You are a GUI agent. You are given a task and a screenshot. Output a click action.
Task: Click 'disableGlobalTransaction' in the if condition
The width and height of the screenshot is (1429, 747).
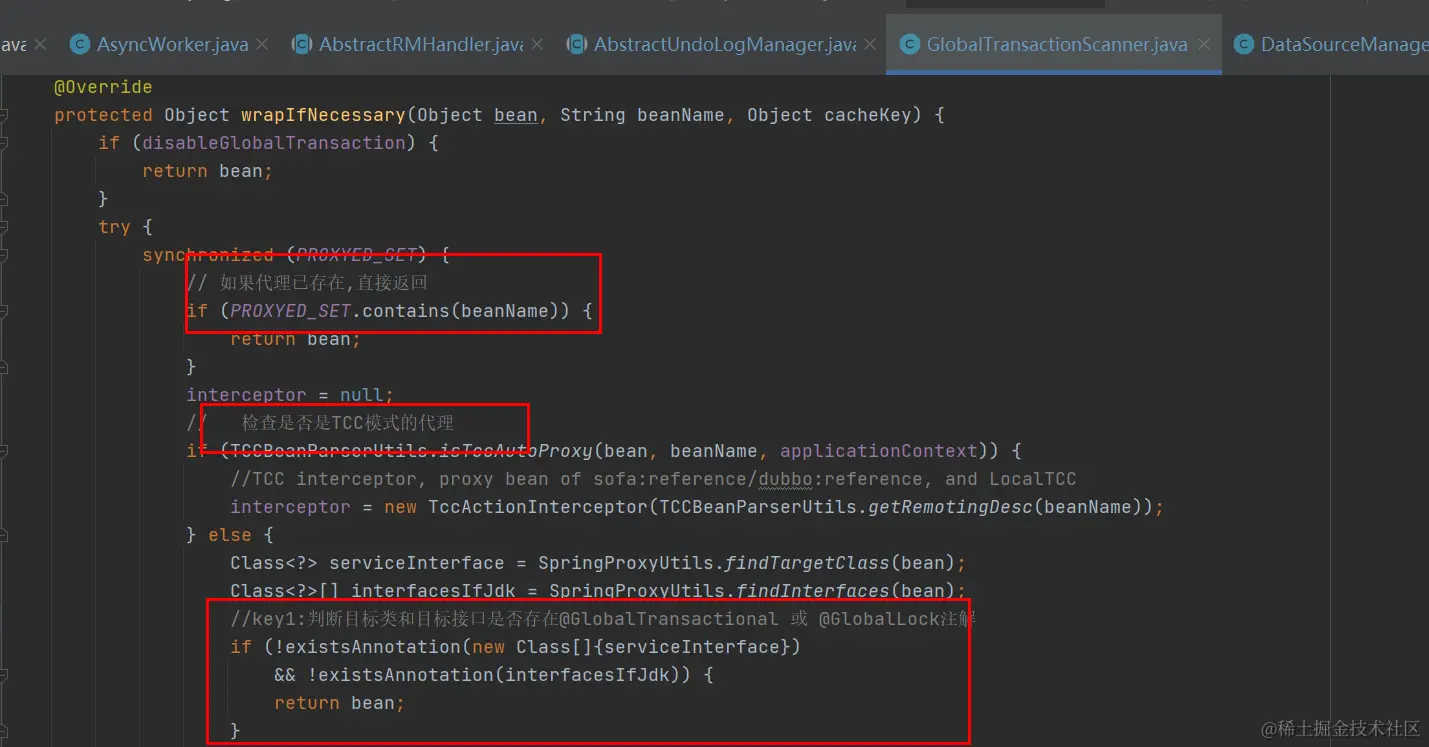(274, 143)
